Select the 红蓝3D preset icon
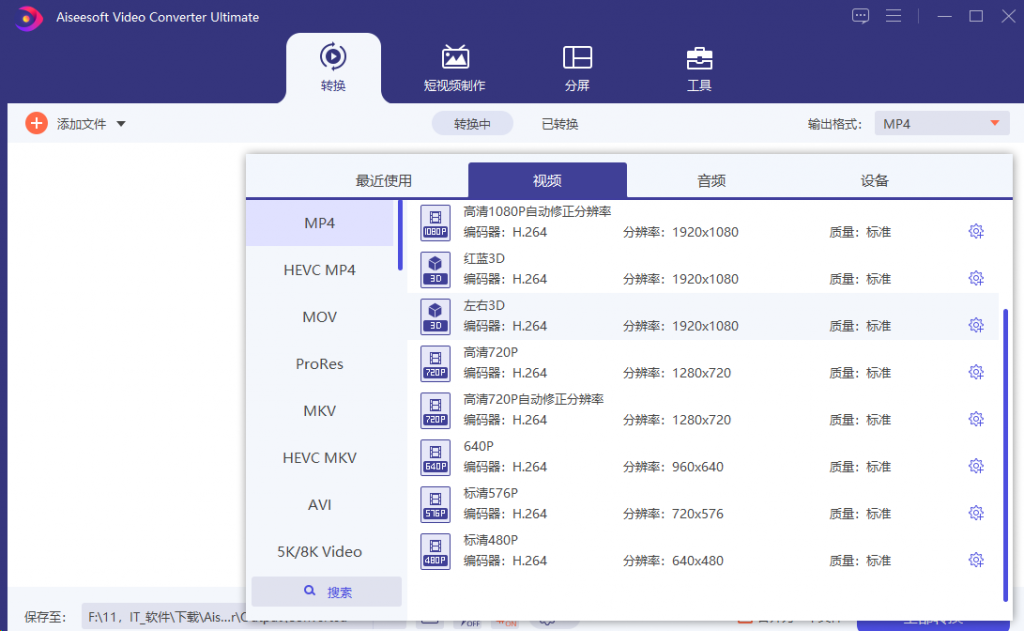 [x=435, y=270]
